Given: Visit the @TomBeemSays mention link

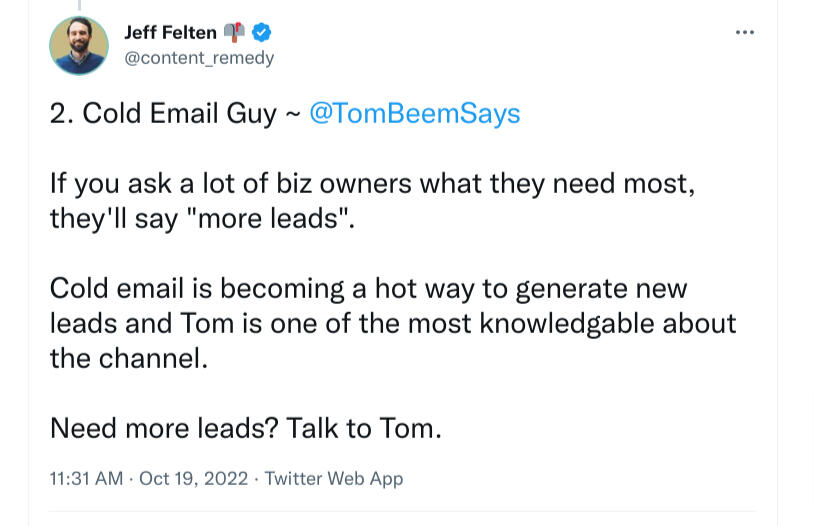Looking at the screenshot, I should coord(415,113).
